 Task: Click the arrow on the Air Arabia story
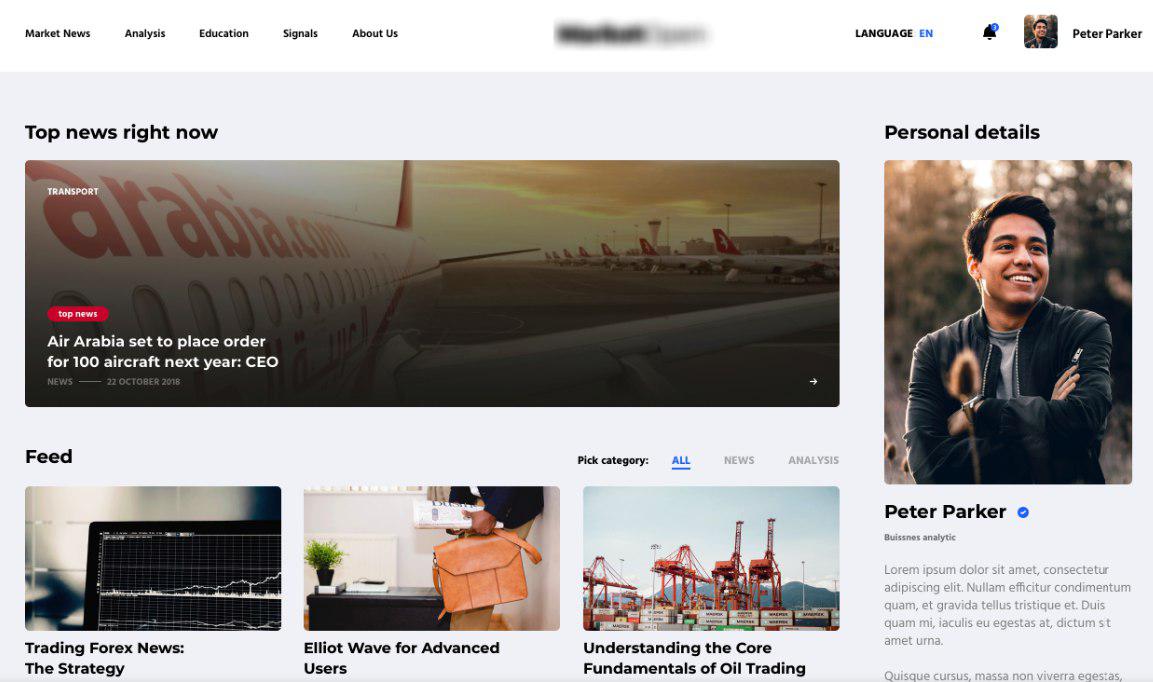pos(813,381)
